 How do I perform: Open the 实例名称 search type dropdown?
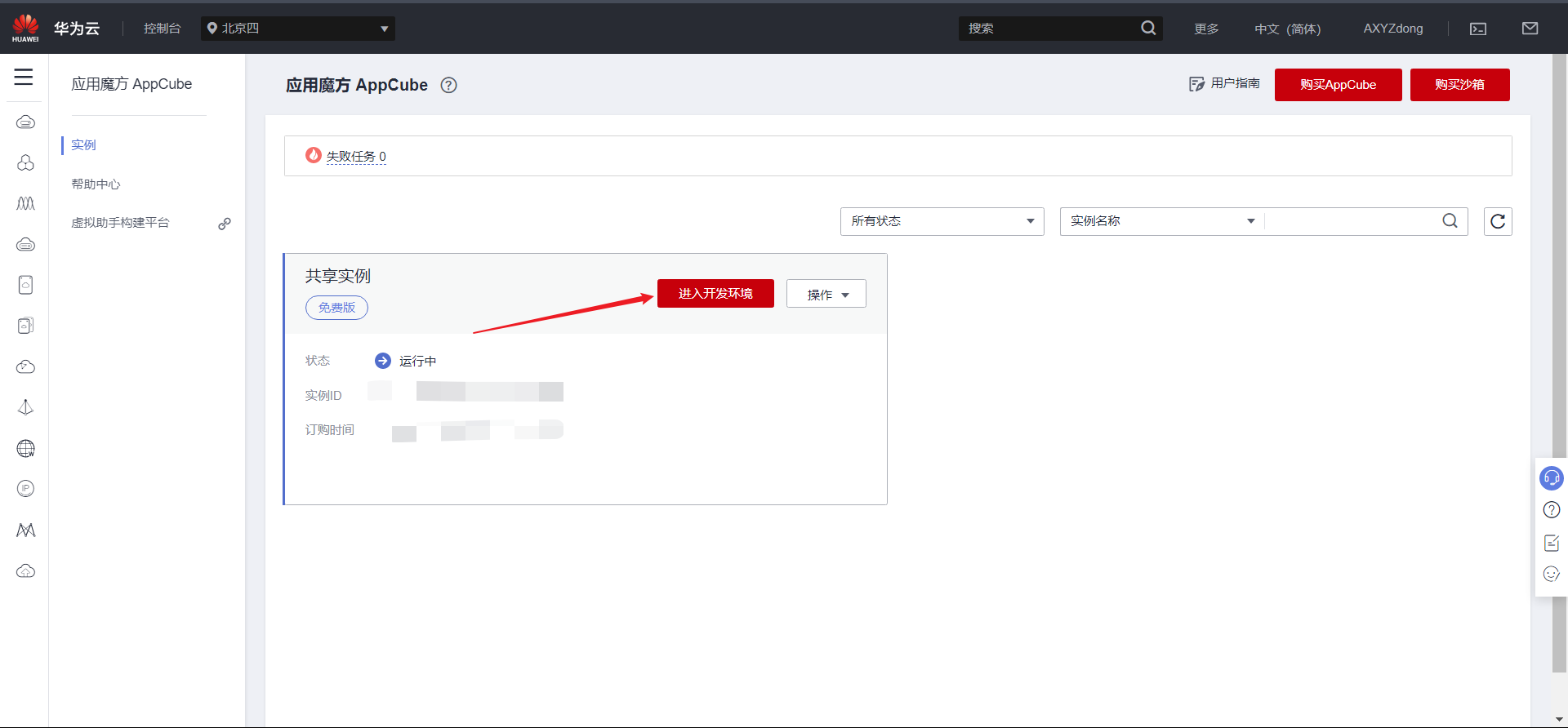[1162, 221]
